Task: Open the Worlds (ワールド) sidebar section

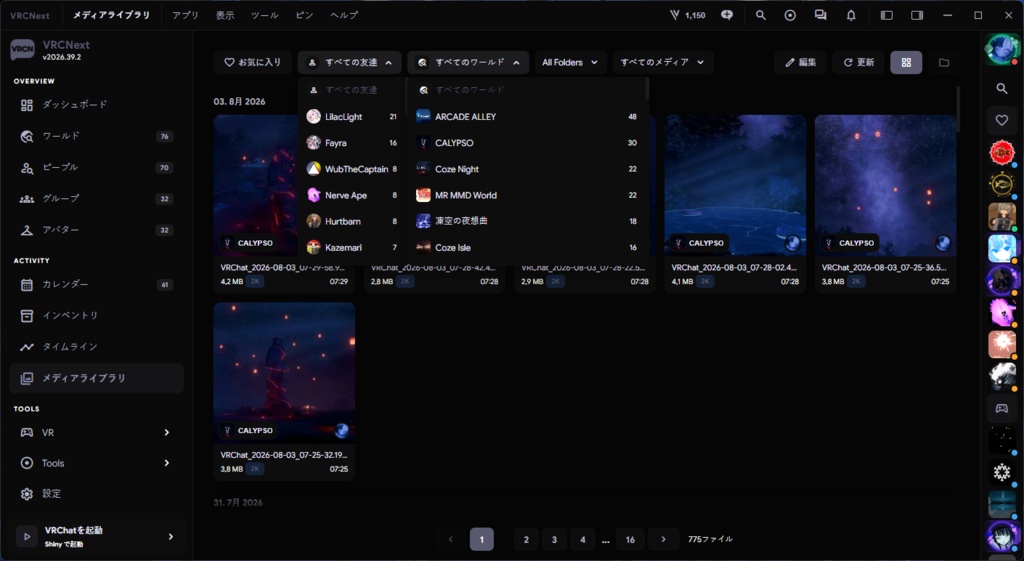Action: point(97,136)
